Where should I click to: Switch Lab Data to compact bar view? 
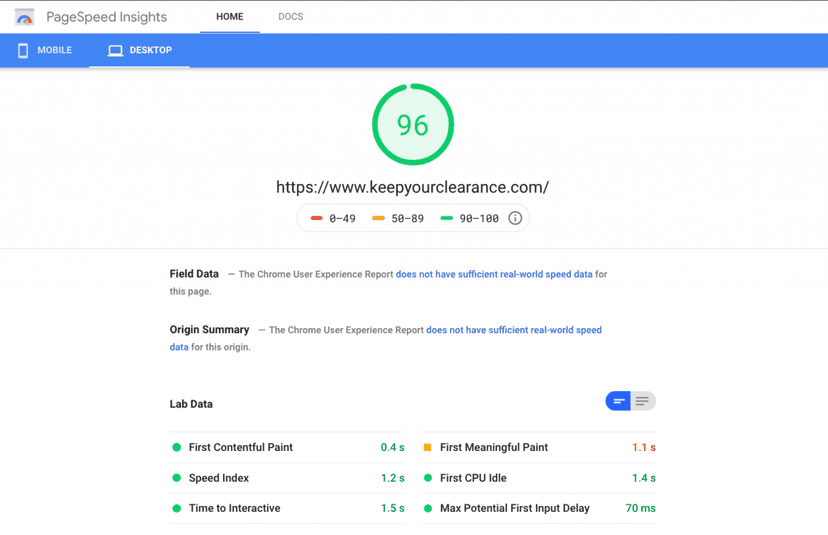618,401
